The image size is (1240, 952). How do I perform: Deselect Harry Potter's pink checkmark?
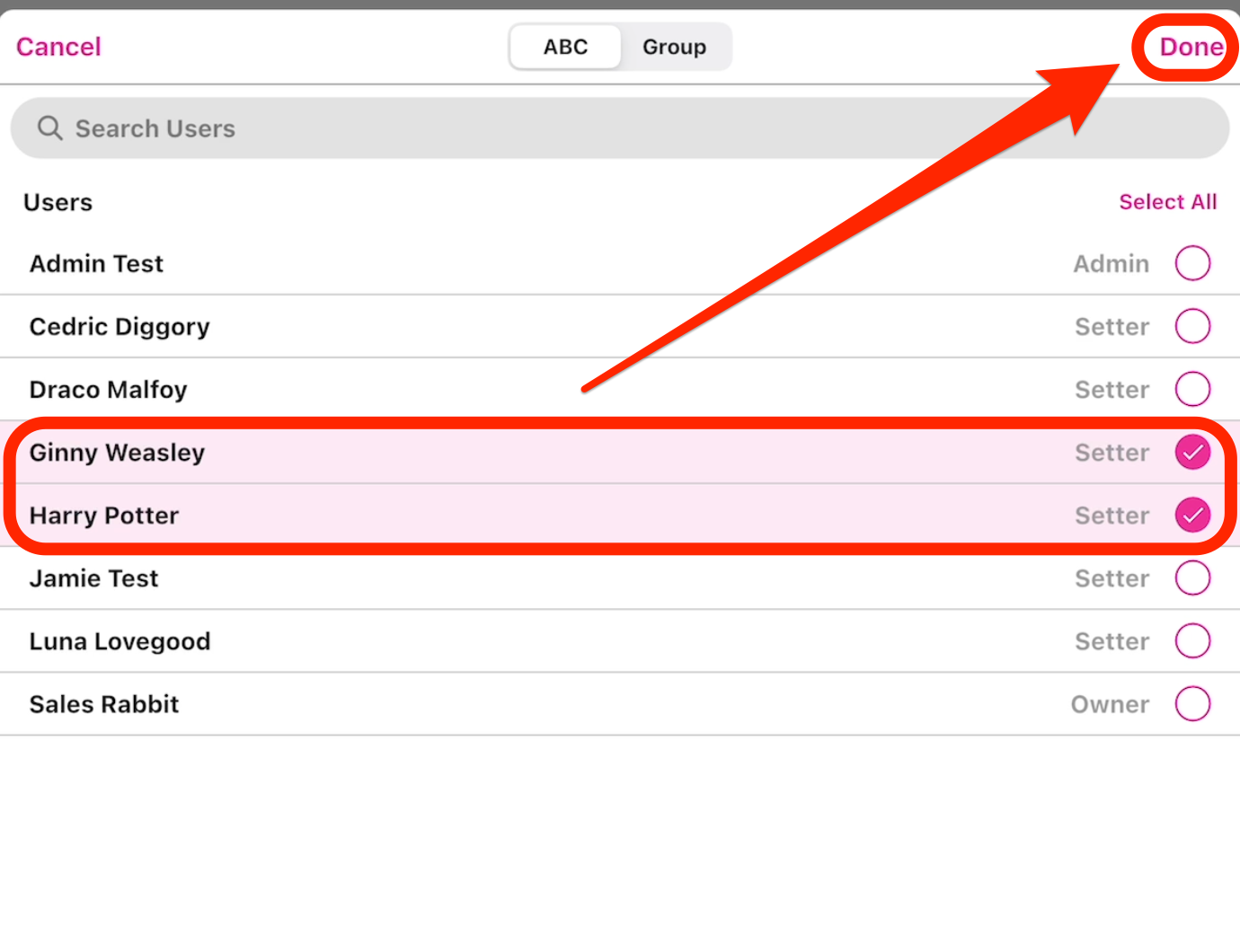click(1192, 515)
